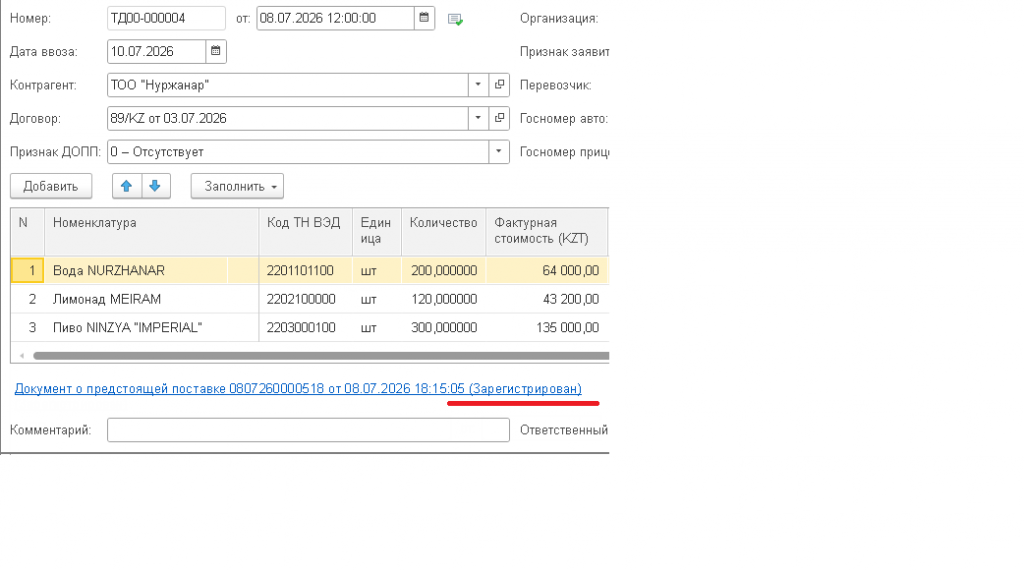Open calendar picker for document date
This screenshot has width=1024, height=571.
(424, 18)
